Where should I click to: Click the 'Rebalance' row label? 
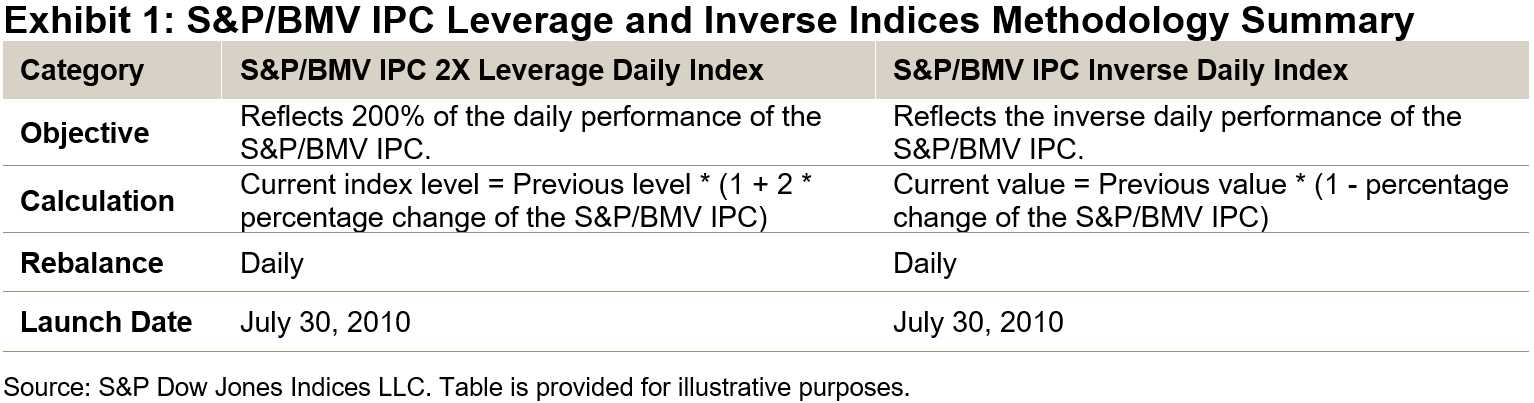coord(91,263)
